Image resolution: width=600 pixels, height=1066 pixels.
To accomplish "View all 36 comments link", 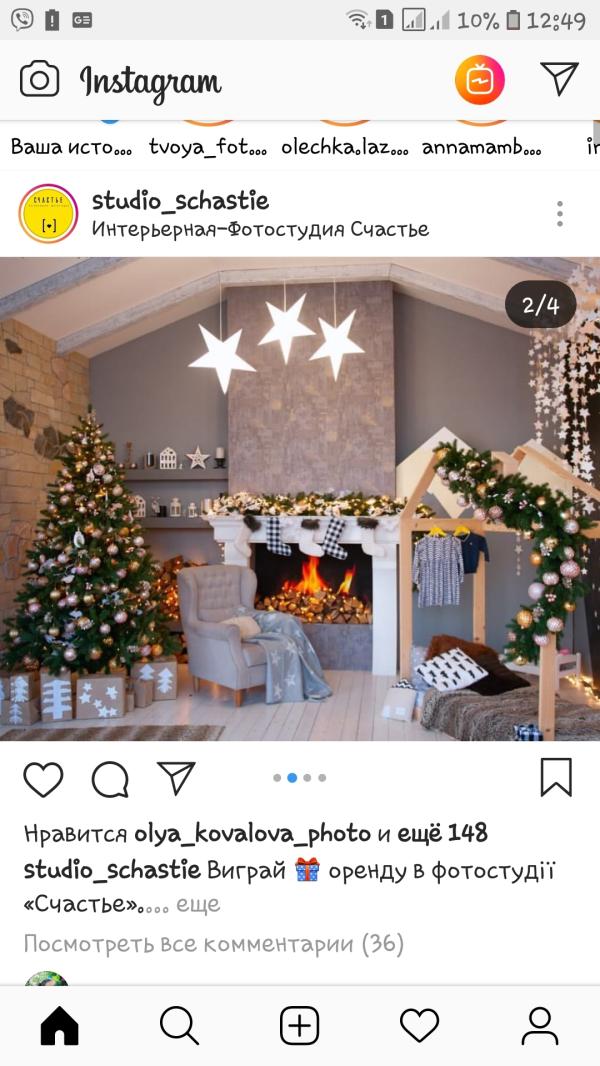I will 214,944.
